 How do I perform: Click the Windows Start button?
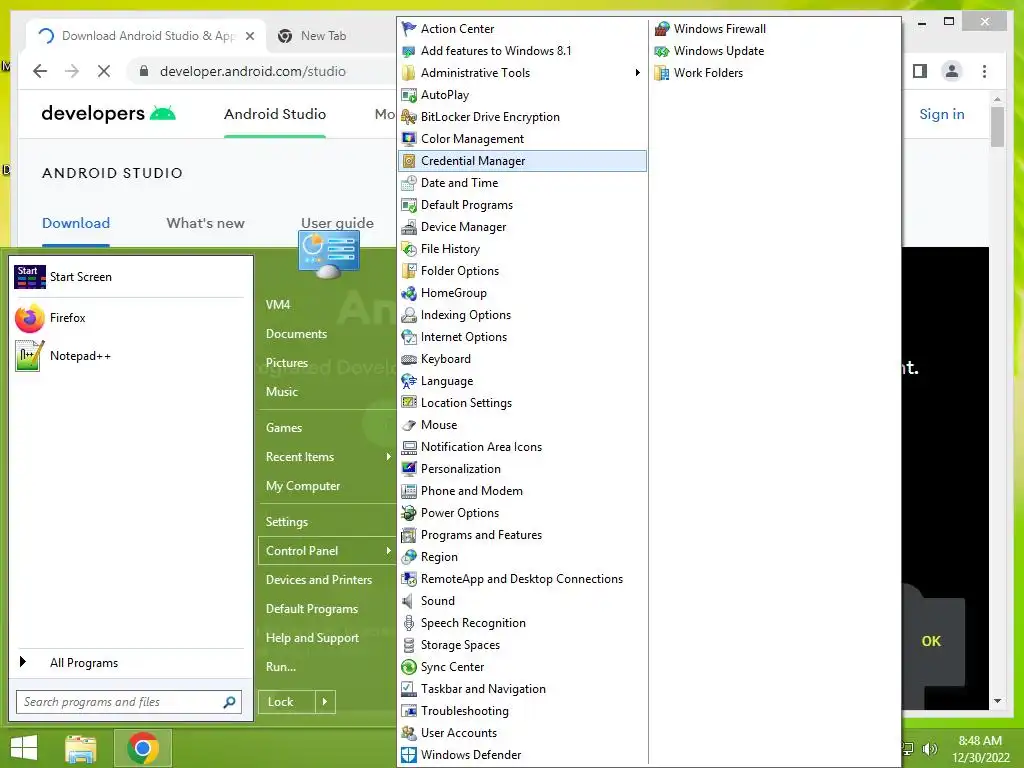click(24, 748)
